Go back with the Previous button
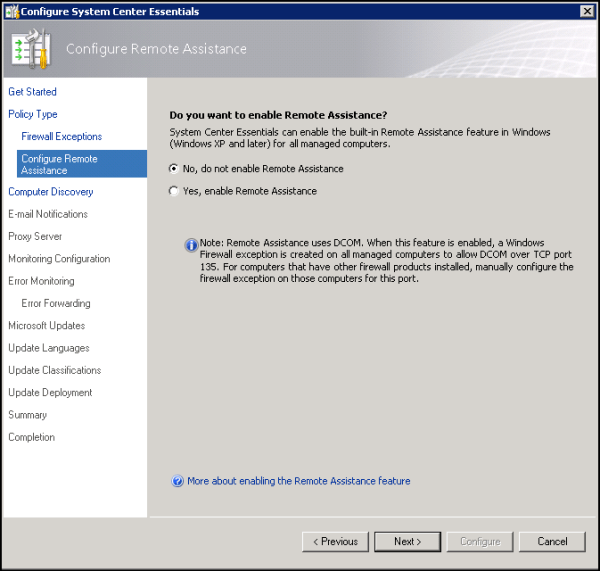 click(x=335, y=542)
